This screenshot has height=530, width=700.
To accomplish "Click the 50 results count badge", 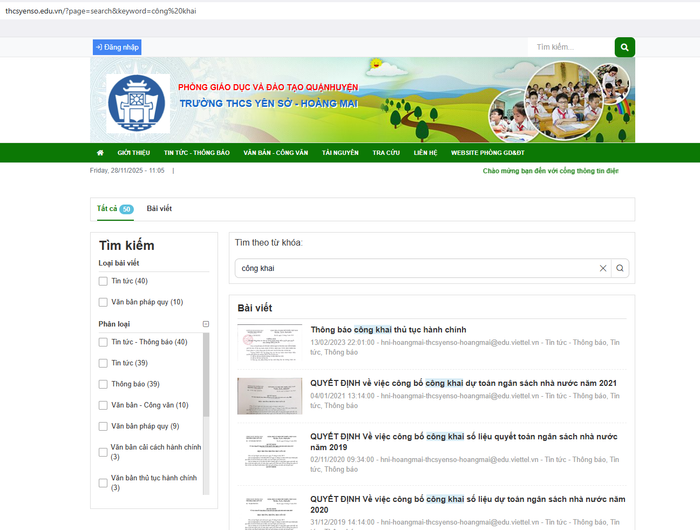I will tap(127, 209).
